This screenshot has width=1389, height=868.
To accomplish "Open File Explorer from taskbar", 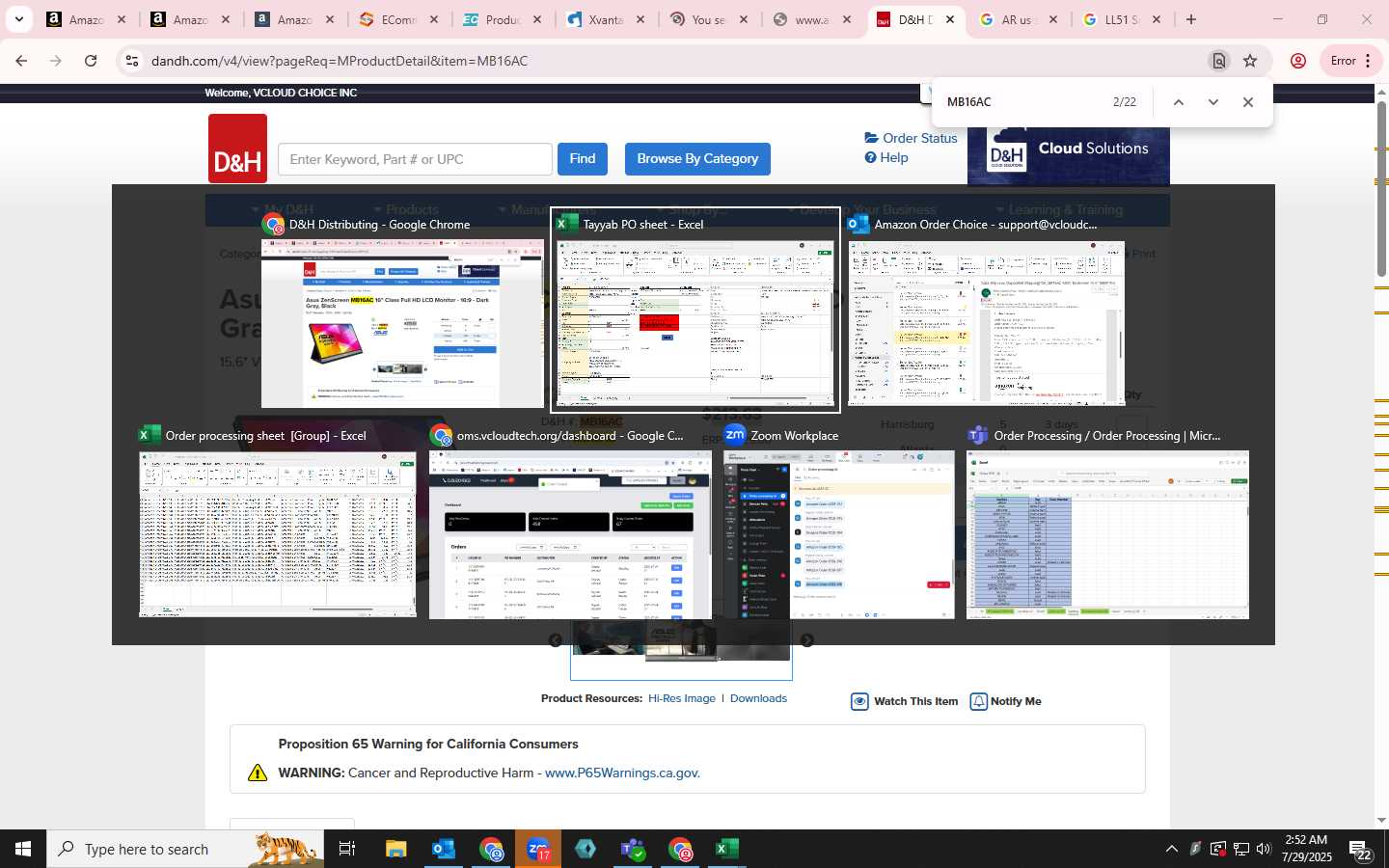I will click(395, 849).
